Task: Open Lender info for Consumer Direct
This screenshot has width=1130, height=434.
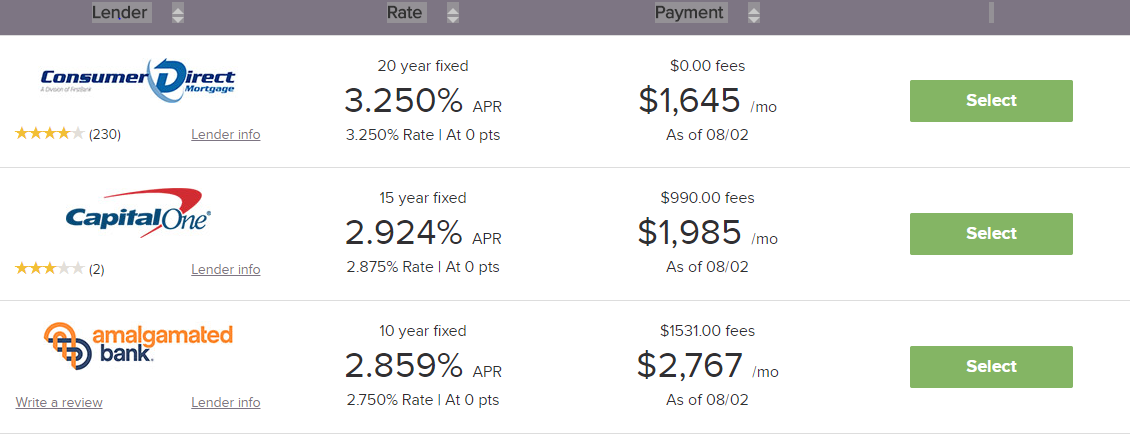Action: point(225,134)
